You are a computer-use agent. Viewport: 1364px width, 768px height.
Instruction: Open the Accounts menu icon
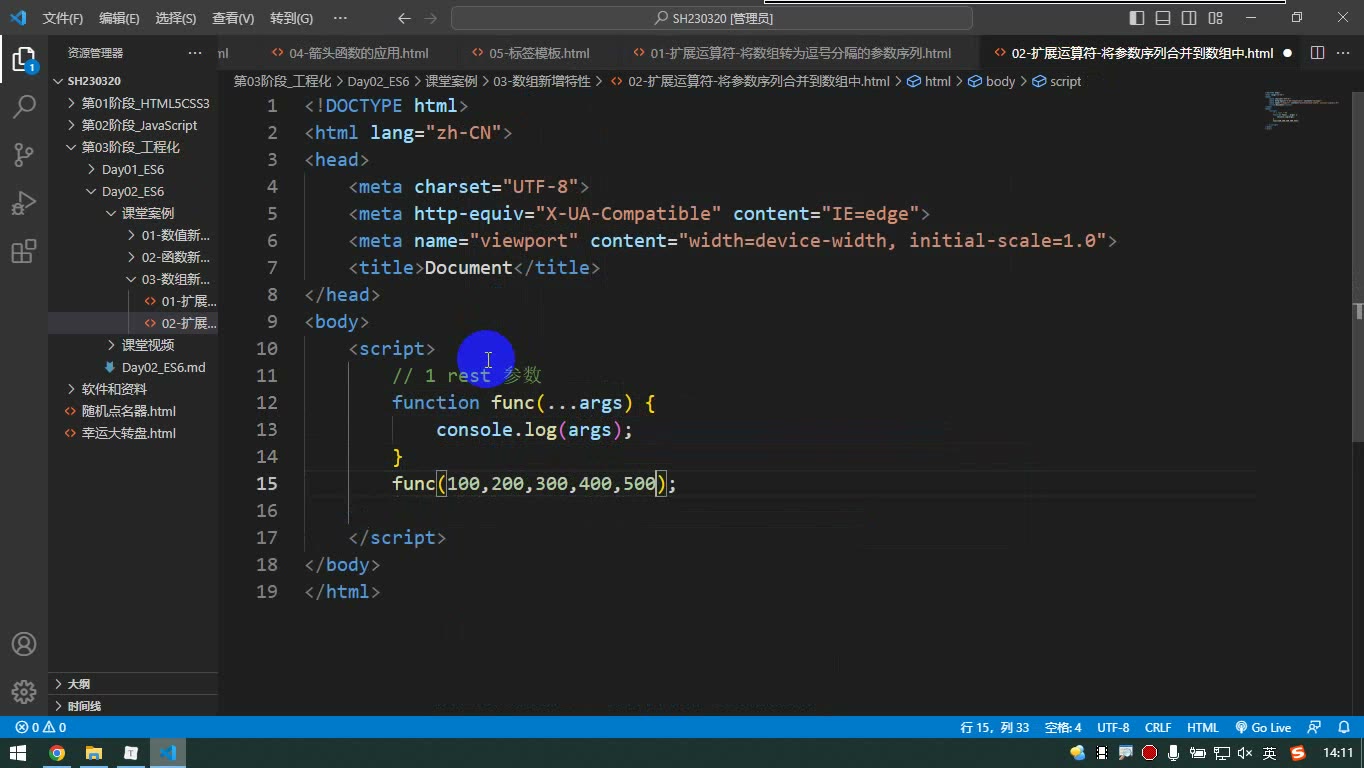pyautogui.click(x=24, y=644)
